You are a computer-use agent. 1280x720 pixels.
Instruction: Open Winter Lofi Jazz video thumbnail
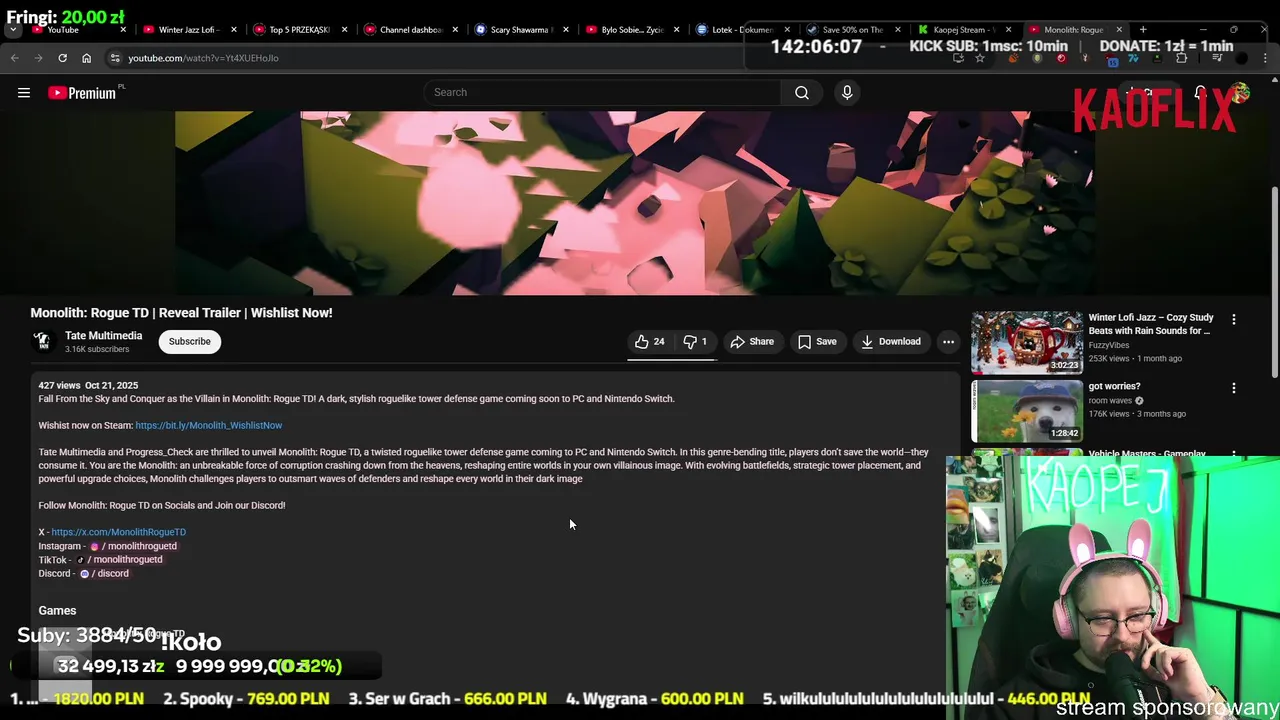1026,342
